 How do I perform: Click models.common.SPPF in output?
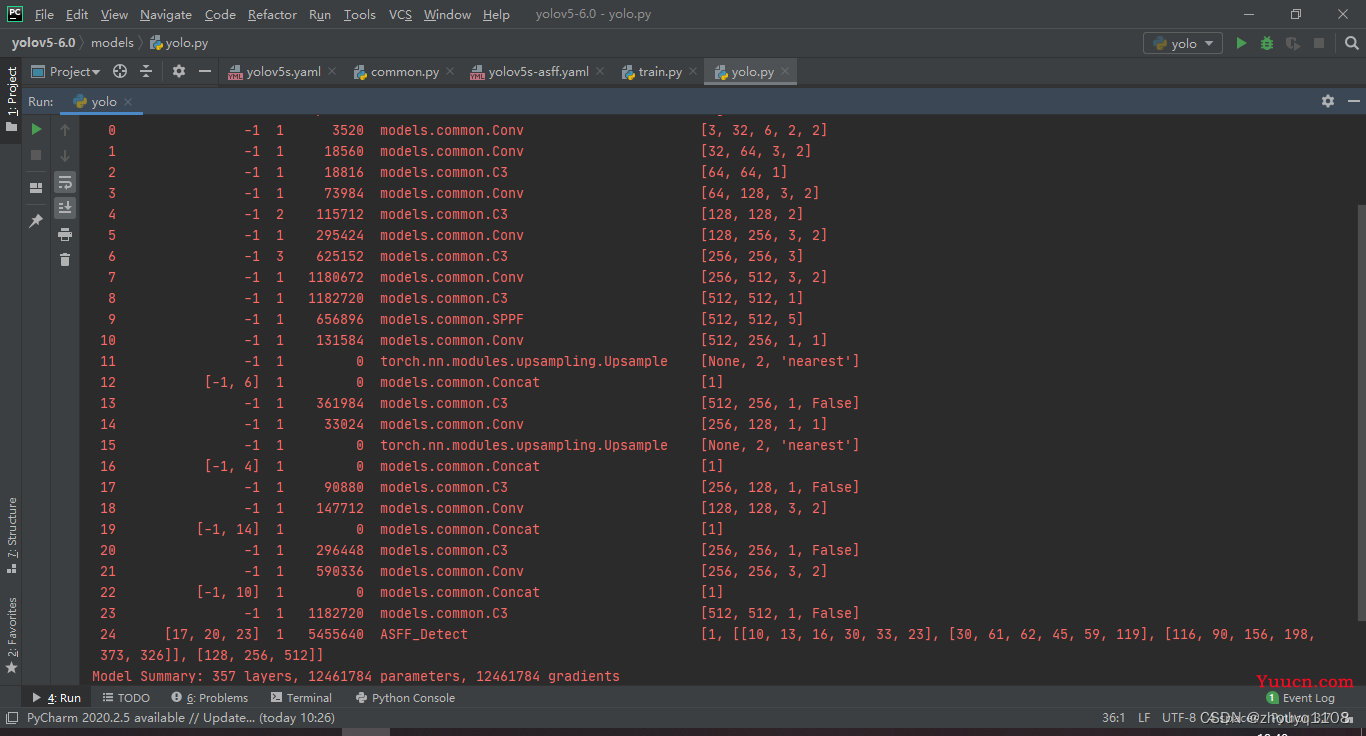452,319
